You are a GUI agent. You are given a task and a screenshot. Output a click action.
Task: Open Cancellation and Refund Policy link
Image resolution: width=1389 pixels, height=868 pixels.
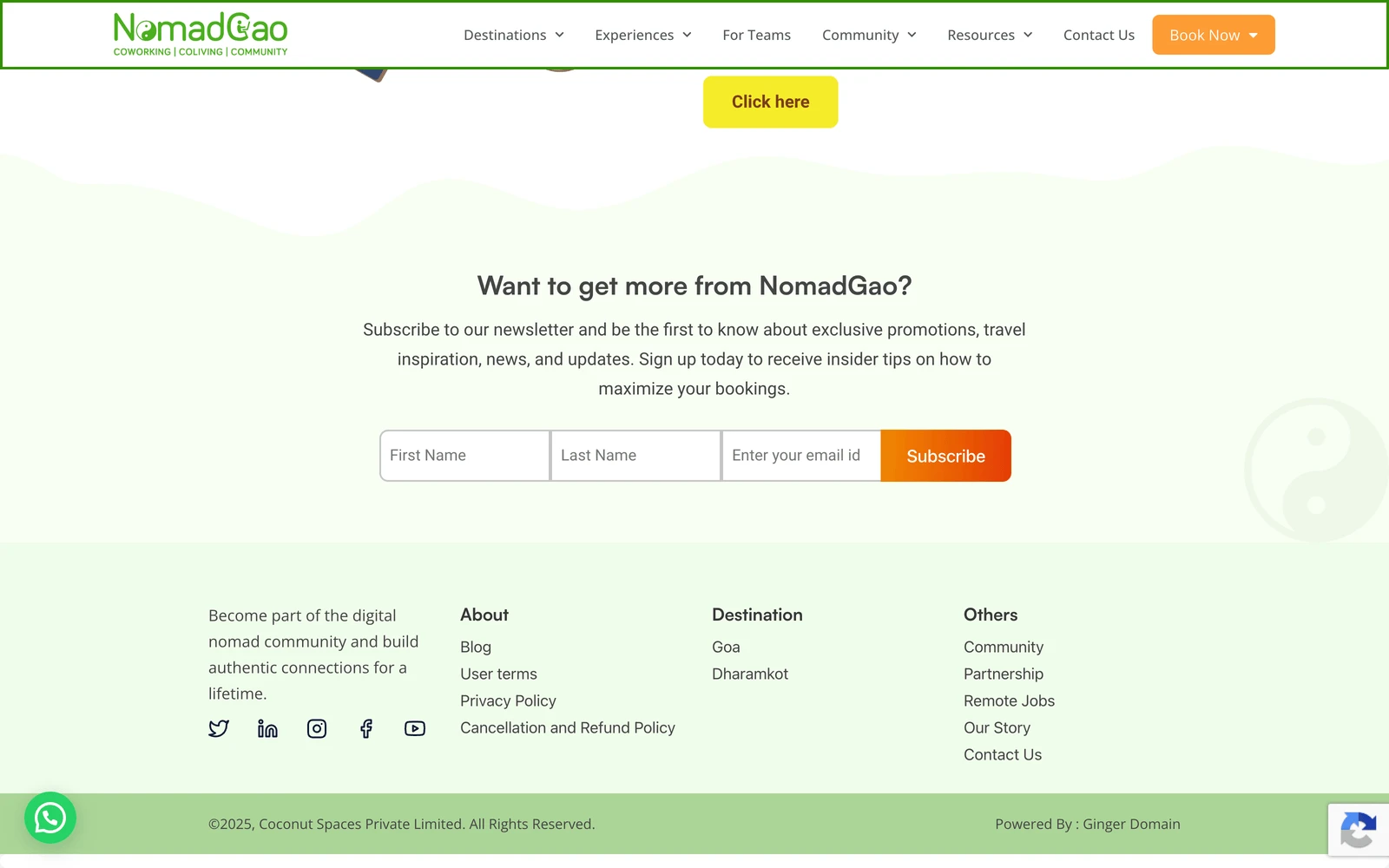click(568, 727)
